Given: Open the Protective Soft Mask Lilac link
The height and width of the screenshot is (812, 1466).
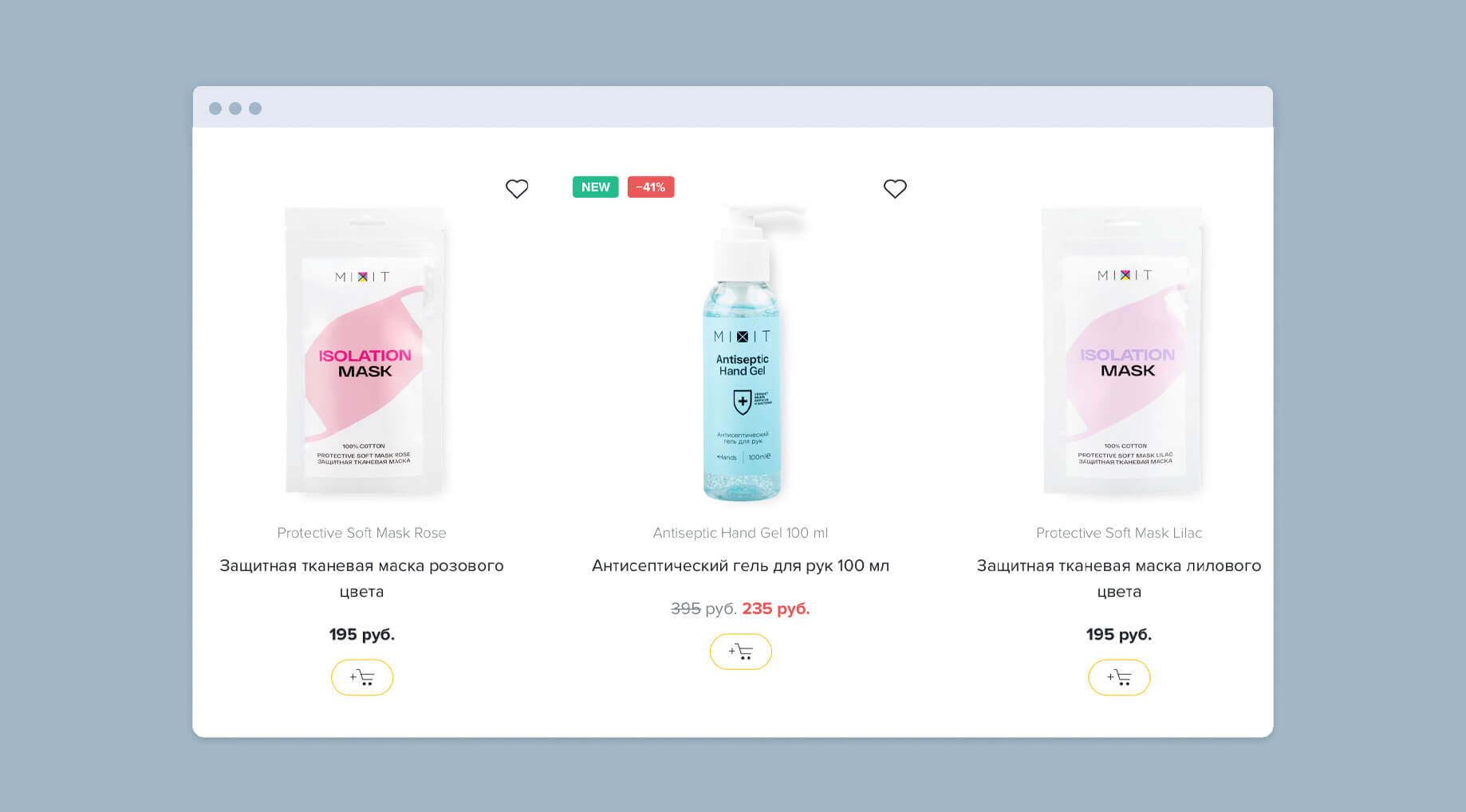Looking at the screenshot, I should point(1119,533).
